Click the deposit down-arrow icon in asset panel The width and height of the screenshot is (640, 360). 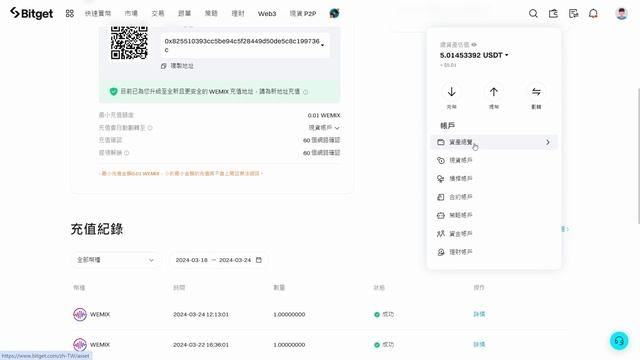pyautogui.click(x=451, y=92)
